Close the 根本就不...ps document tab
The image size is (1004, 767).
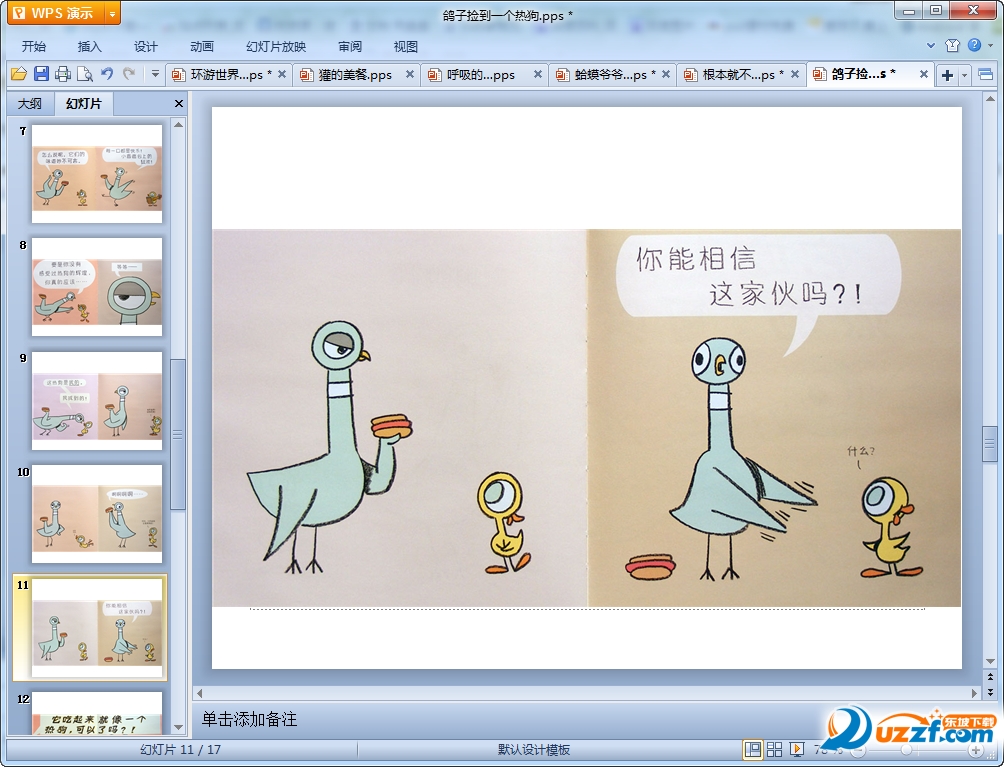(x=795, y=74)
